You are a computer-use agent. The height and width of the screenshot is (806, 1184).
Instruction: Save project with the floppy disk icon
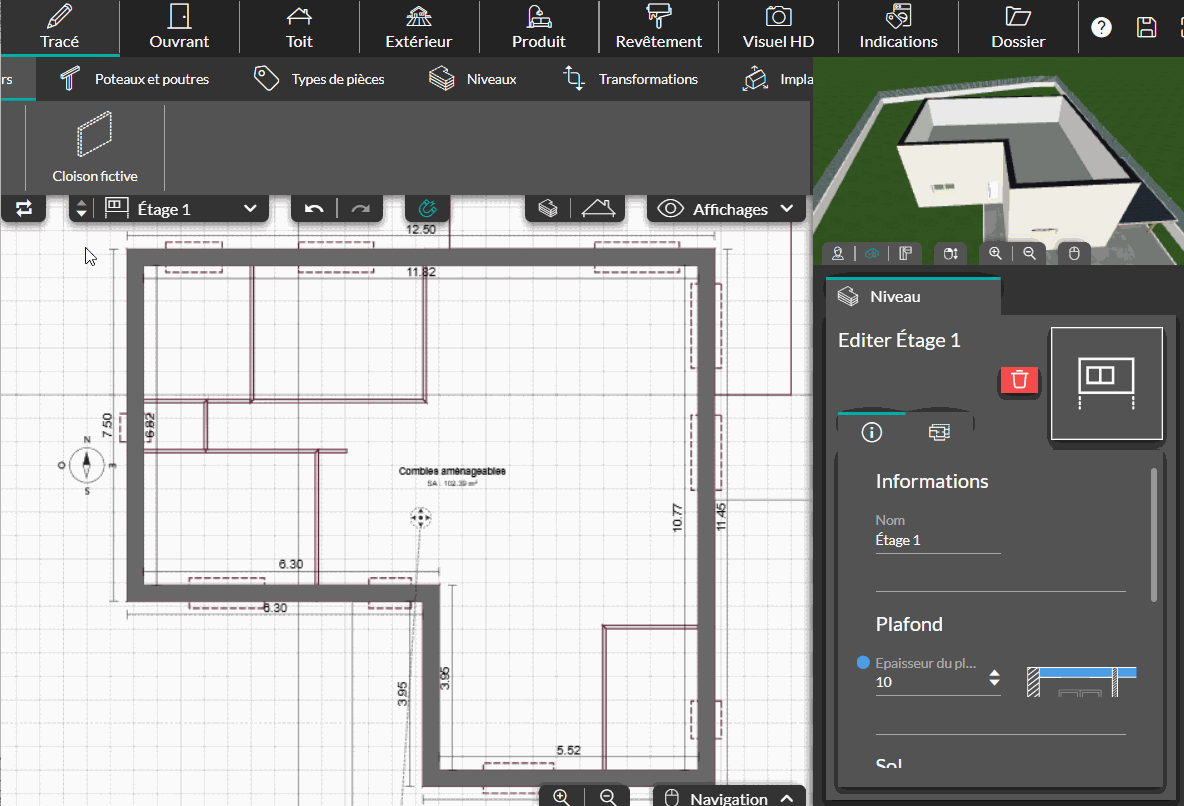click(x=1146, y=28)
